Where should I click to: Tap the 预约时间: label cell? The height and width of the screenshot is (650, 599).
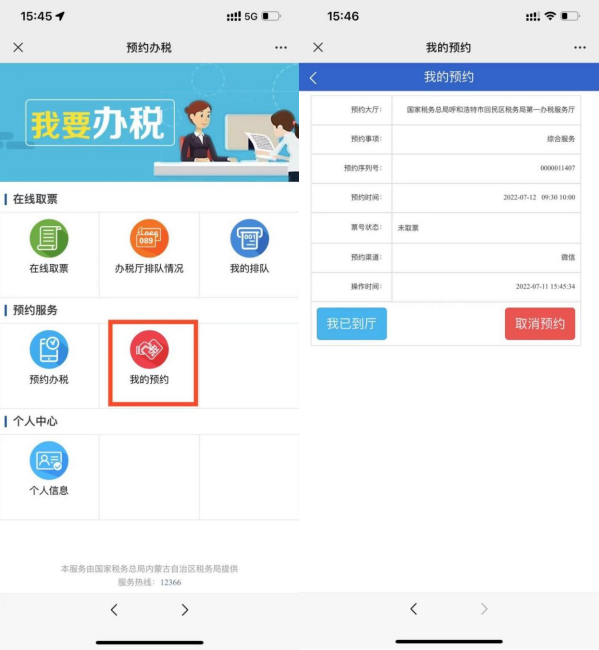(x=352, y=198)
